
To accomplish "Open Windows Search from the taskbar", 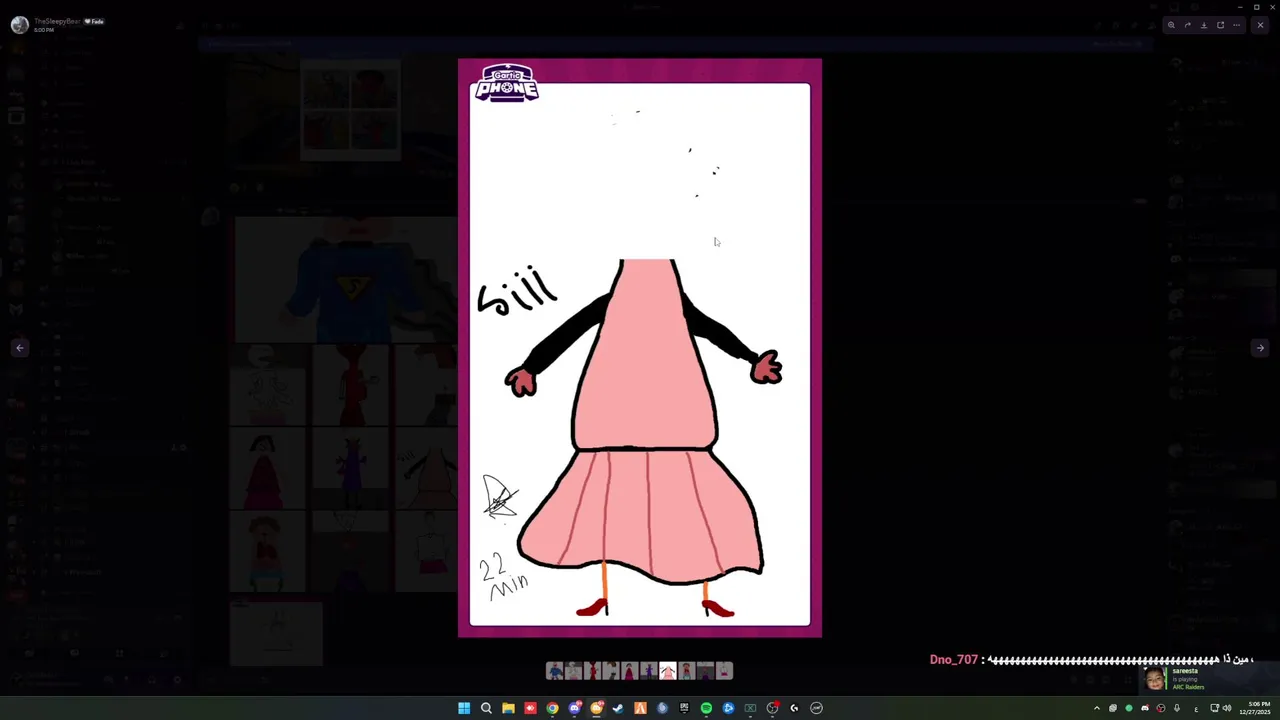I will pyautogui.click(x=486, y=708).
